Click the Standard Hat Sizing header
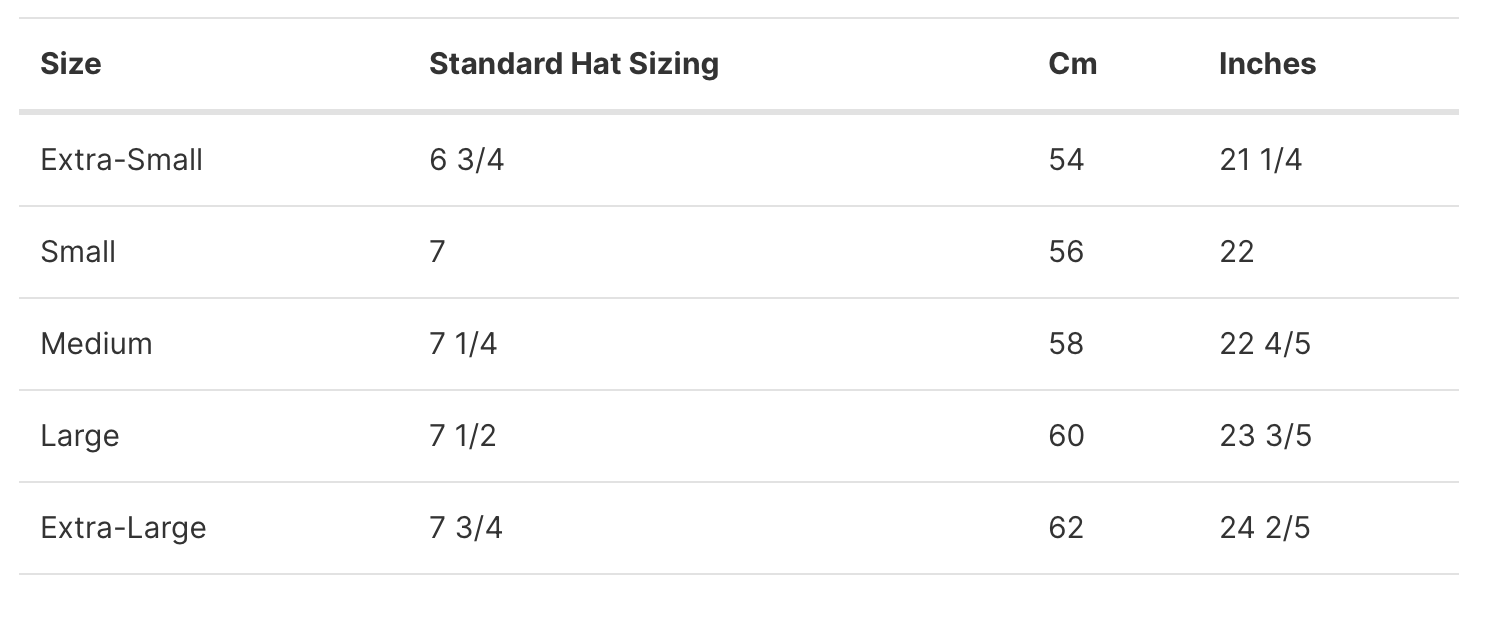 [x=574, y=64]
